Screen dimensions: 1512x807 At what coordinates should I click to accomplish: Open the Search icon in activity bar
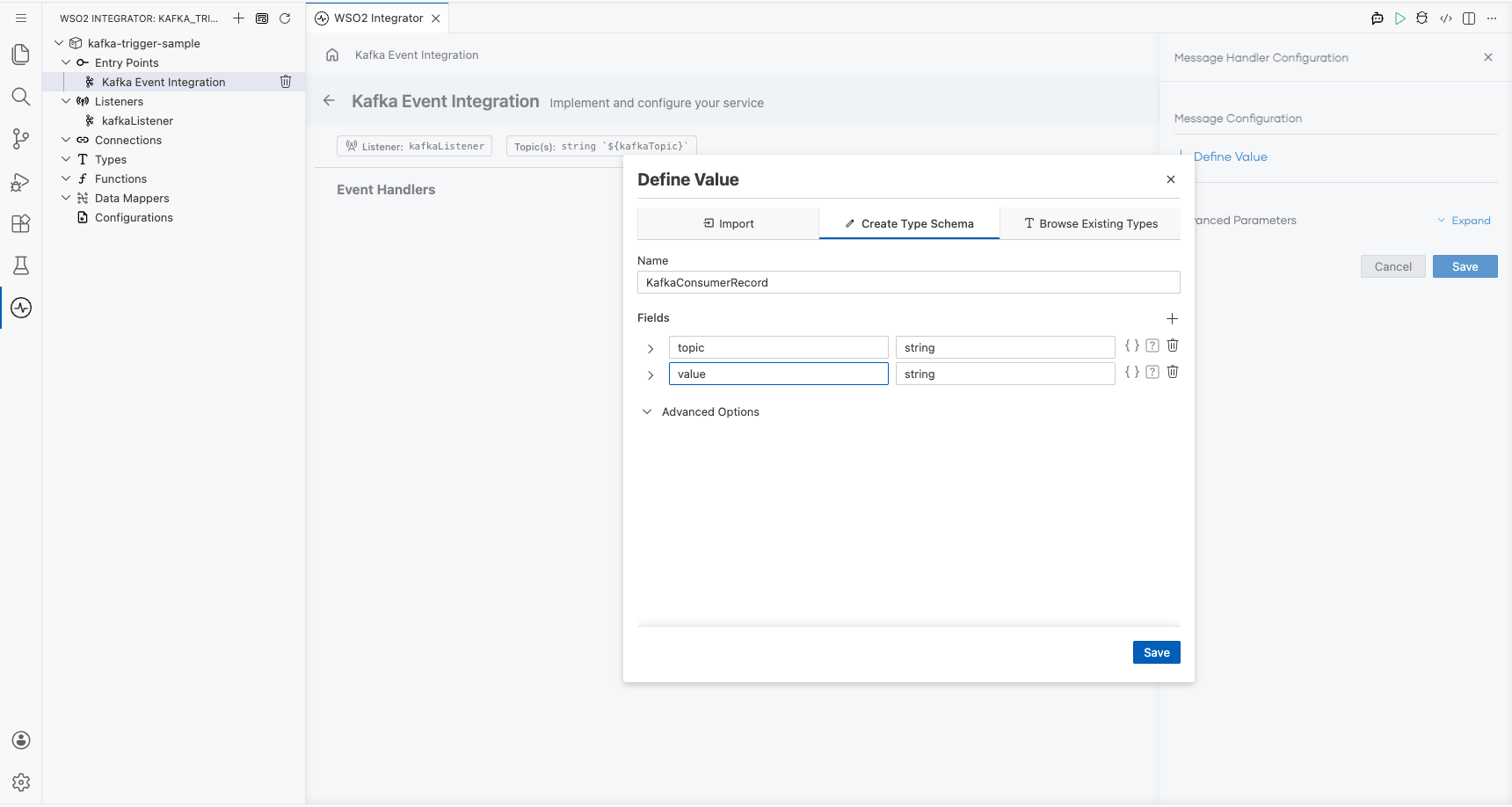click(21, 97)
